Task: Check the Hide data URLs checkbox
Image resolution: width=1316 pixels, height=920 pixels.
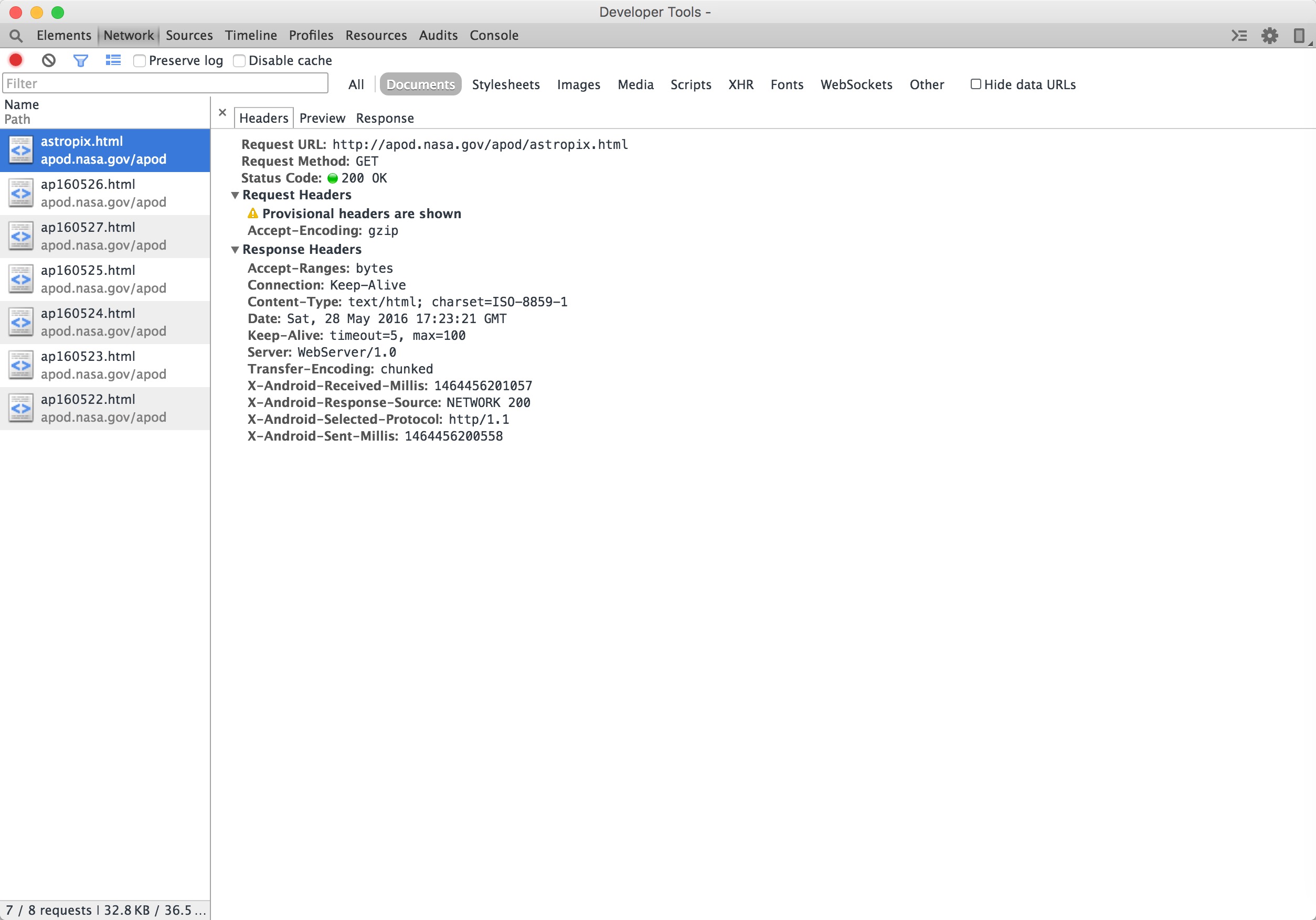Action: click(975, 84)
